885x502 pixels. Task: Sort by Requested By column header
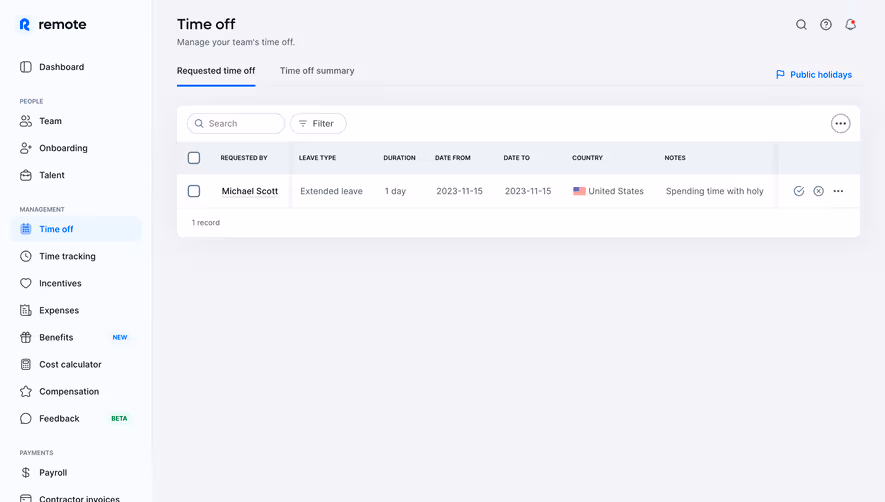(x=244, y=158)
